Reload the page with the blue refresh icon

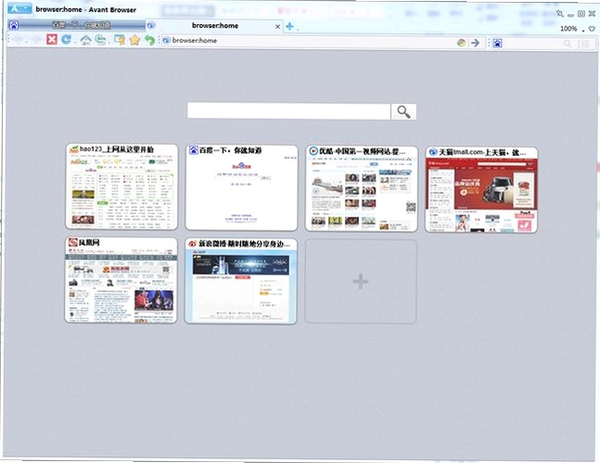point(66,39)
